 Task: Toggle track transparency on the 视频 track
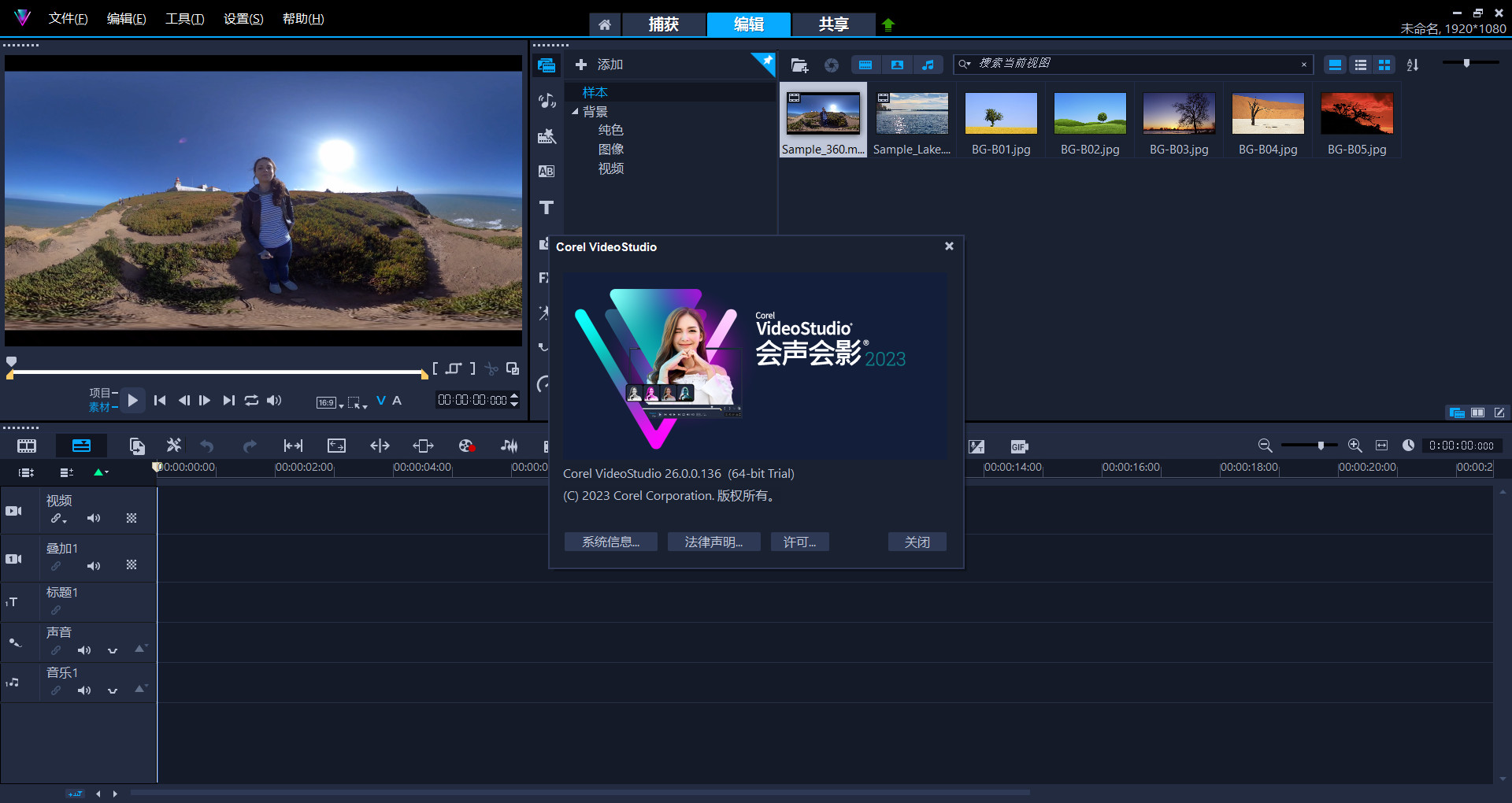coord(132,518)
